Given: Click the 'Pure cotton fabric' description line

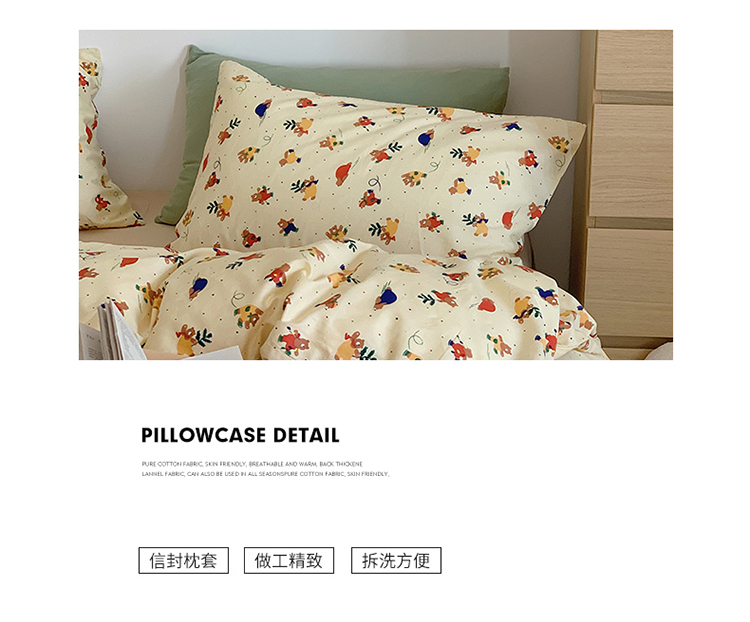Looking at the screenshot, I should 252,464.
